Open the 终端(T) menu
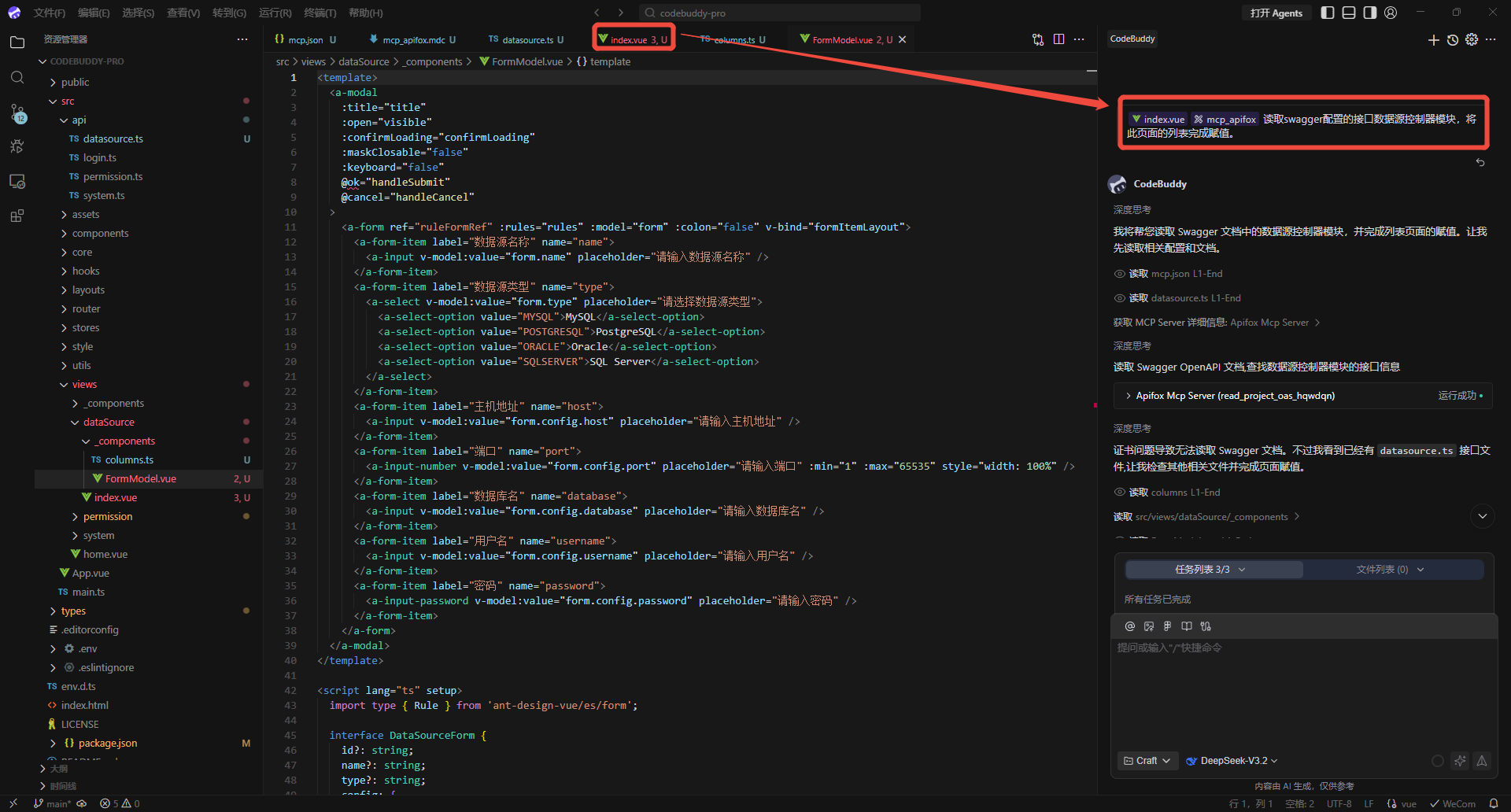This screenshot has width=1511, height=812. [x=320, y=13]
